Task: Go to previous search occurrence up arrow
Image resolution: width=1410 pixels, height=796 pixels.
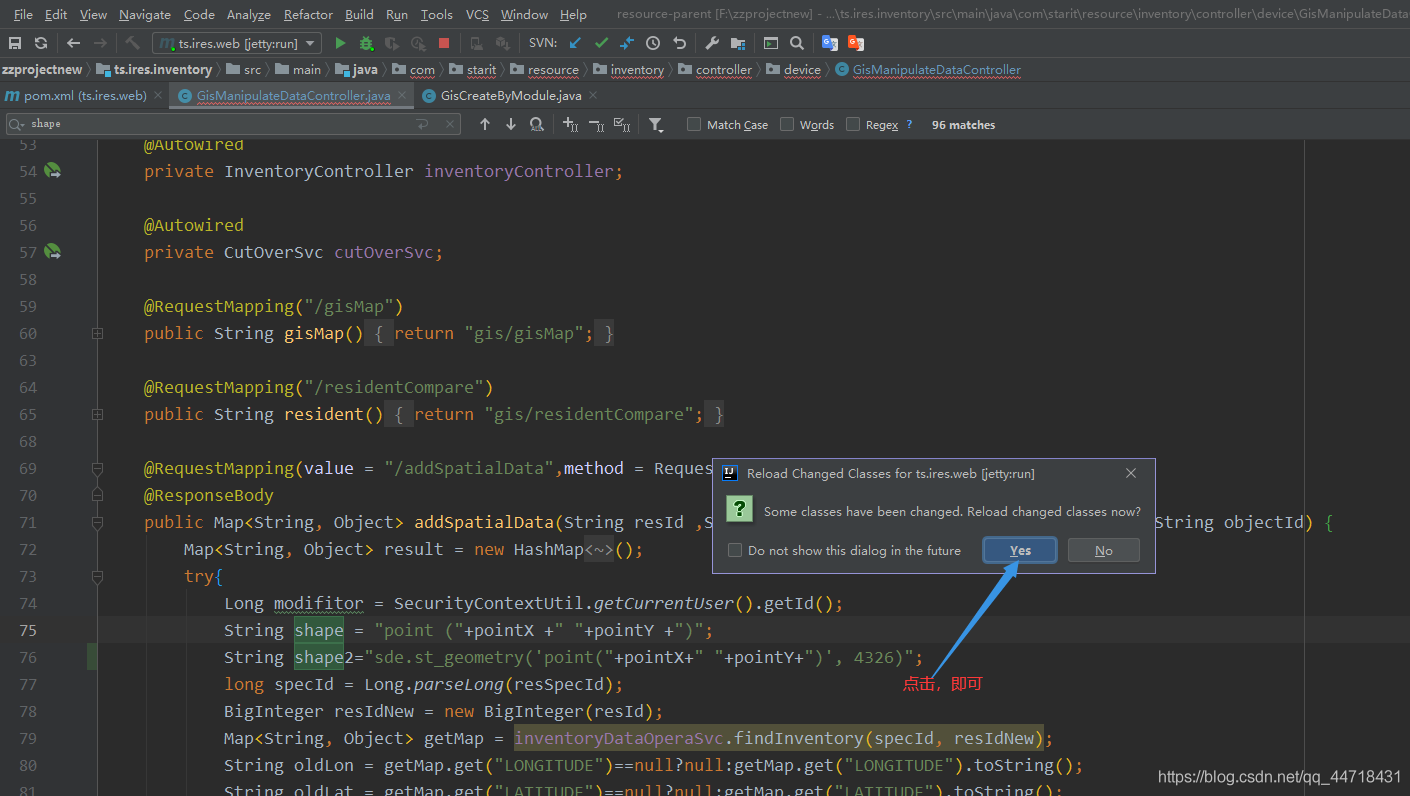Action: tap(485, 124)
